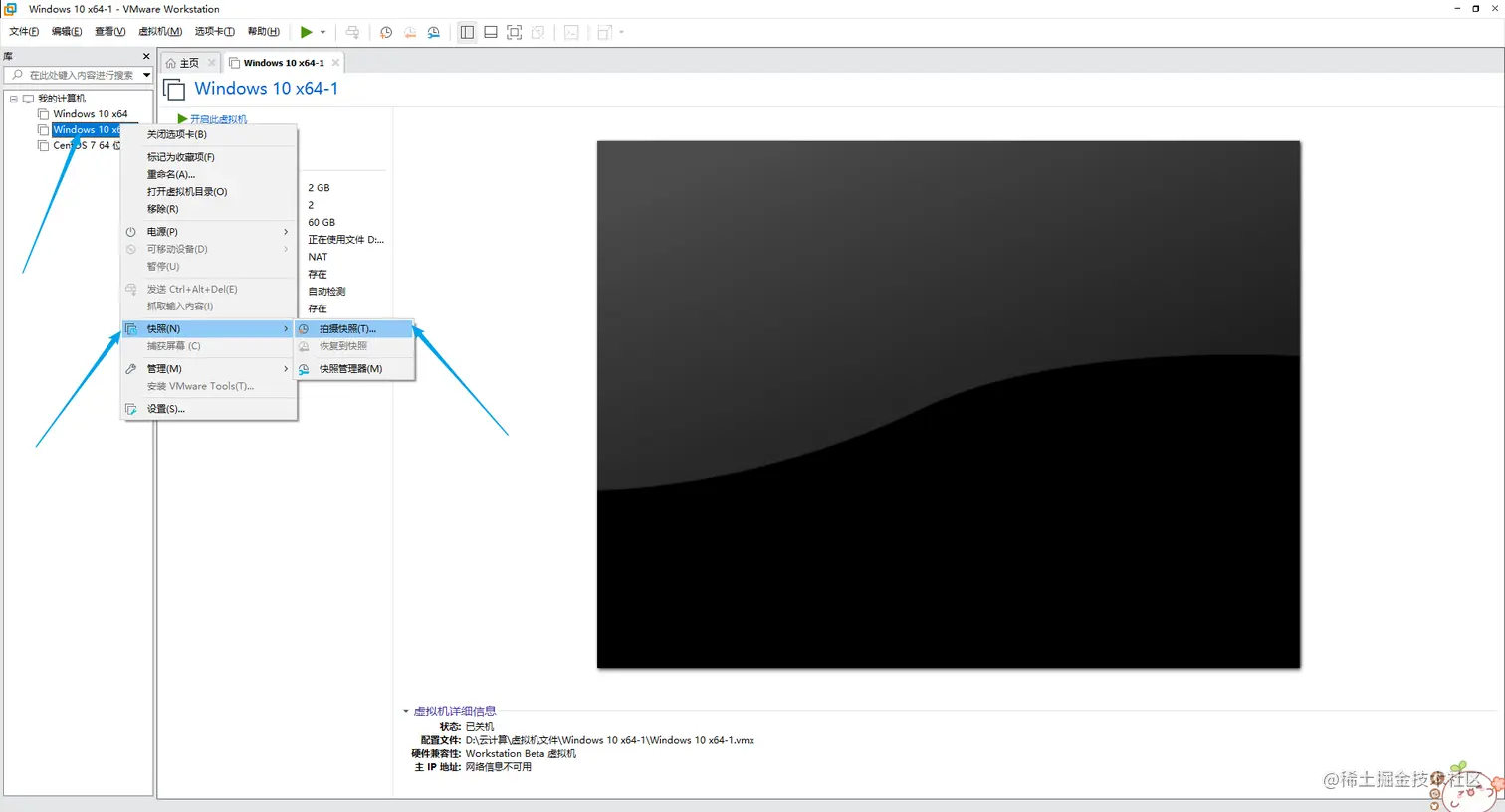
Task: Click the console view toolbar icon
Action: [571, 32]
